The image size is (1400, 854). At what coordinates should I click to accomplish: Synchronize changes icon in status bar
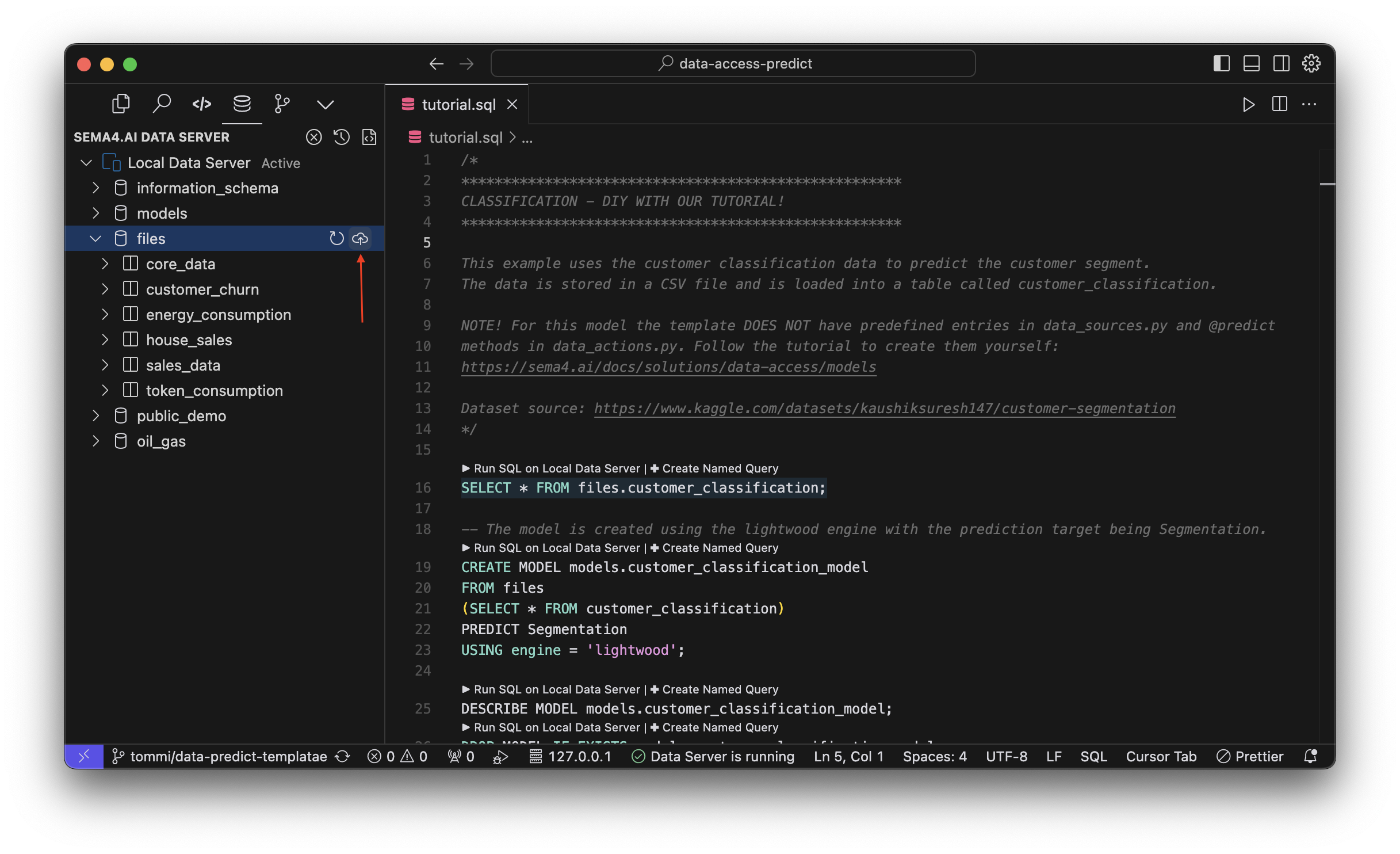click(343, 756)
